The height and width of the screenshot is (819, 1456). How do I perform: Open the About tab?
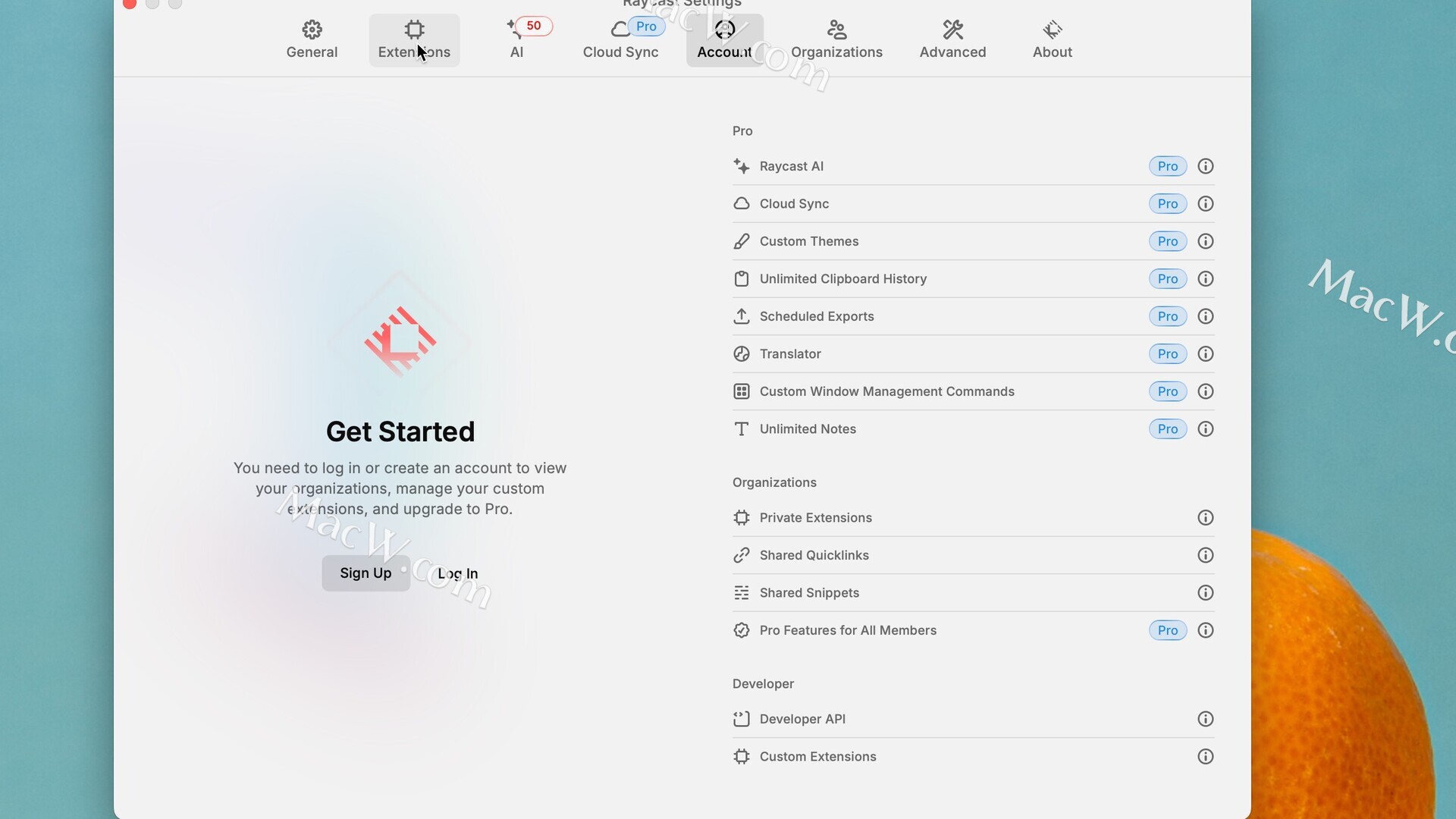tap(1052, 39)
